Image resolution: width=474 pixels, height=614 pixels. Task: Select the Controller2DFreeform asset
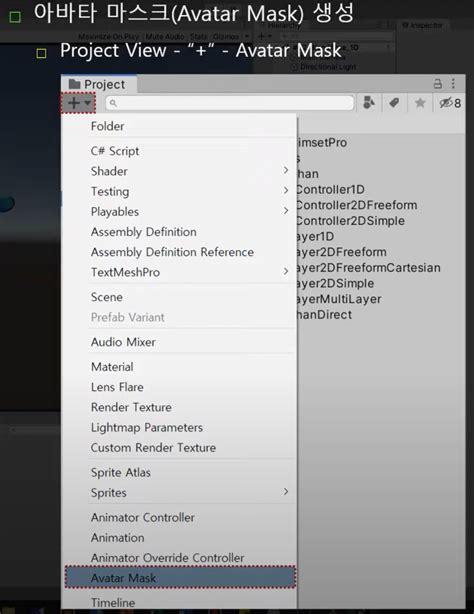pos(356,205)
